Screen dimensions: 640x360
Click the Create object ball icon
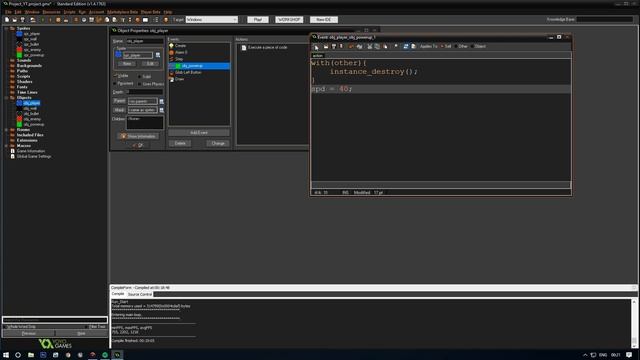click(138, 20)
